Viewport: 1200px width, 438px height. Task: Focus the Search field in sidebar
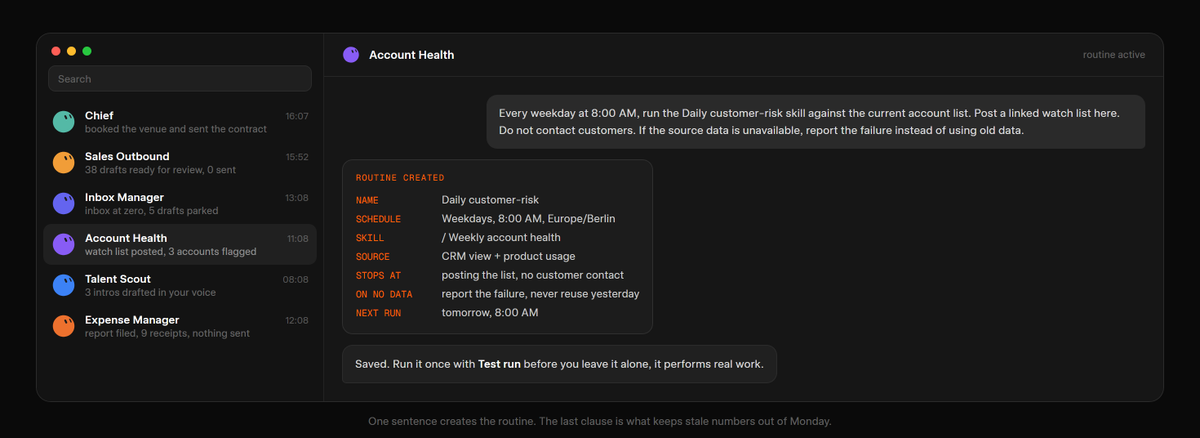pos(180,79)
